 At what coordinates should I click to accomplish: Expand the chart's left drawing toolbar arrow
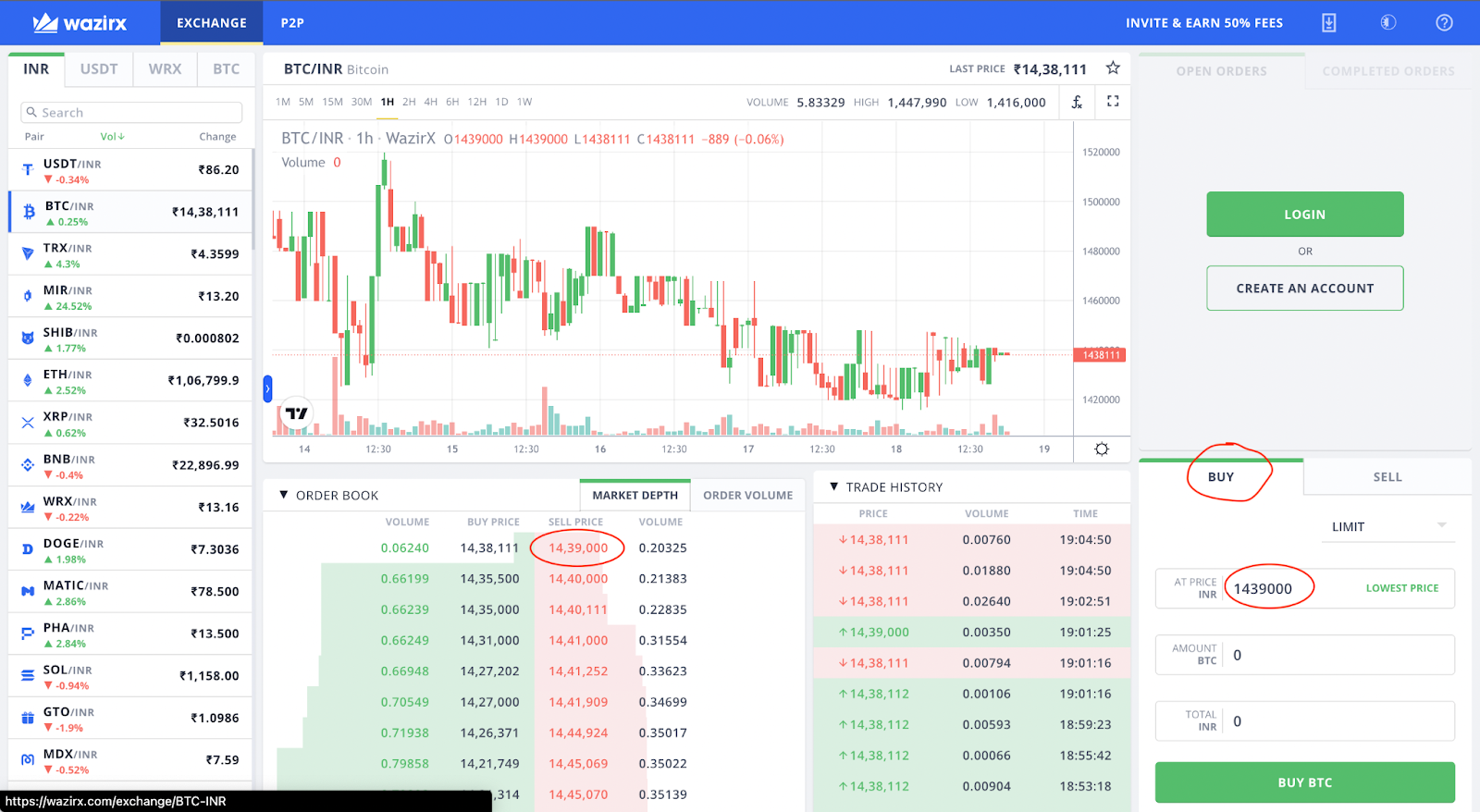coord(267,388)
